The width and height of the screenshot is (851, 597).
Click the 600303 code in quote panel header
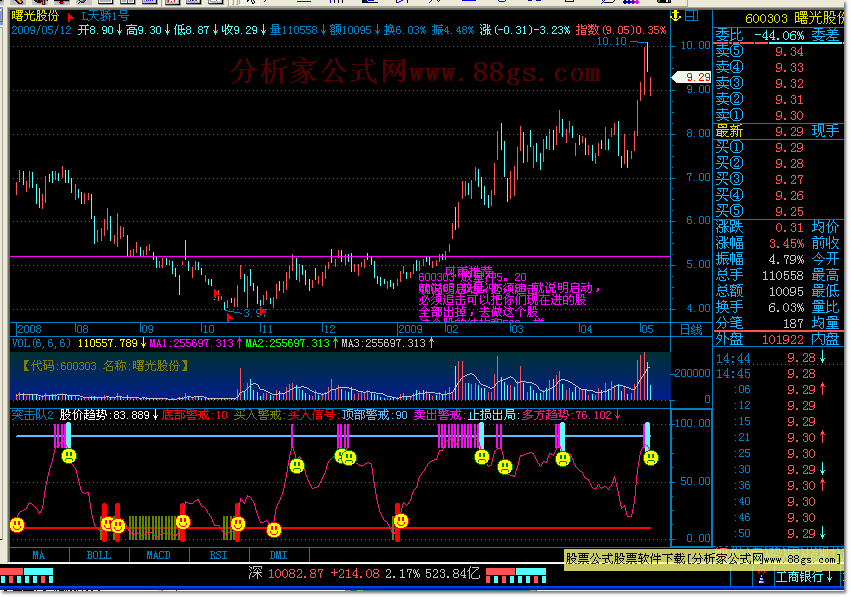coord(766,18)
